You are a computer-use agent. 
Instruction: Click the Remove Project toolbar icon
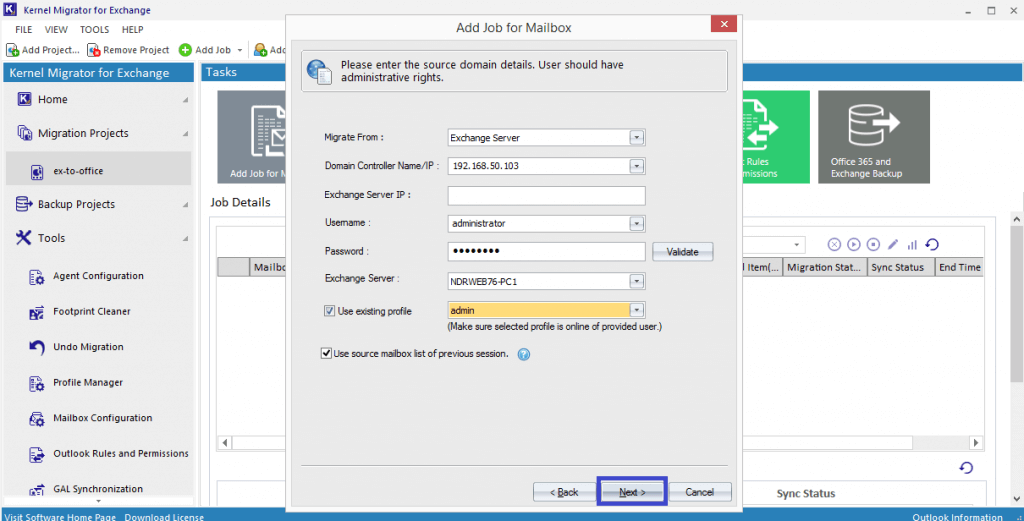pos(93,50)
